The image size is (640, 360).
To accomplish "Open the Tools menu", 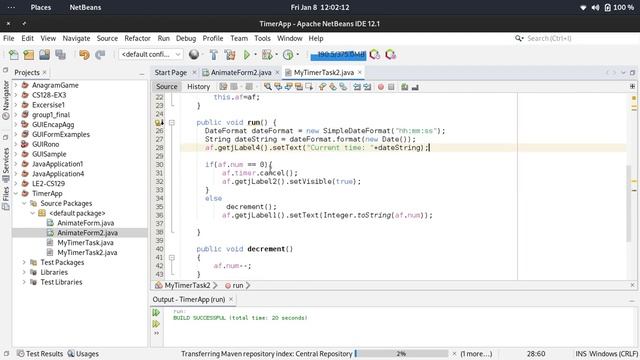I will click(x=262, y=38).
